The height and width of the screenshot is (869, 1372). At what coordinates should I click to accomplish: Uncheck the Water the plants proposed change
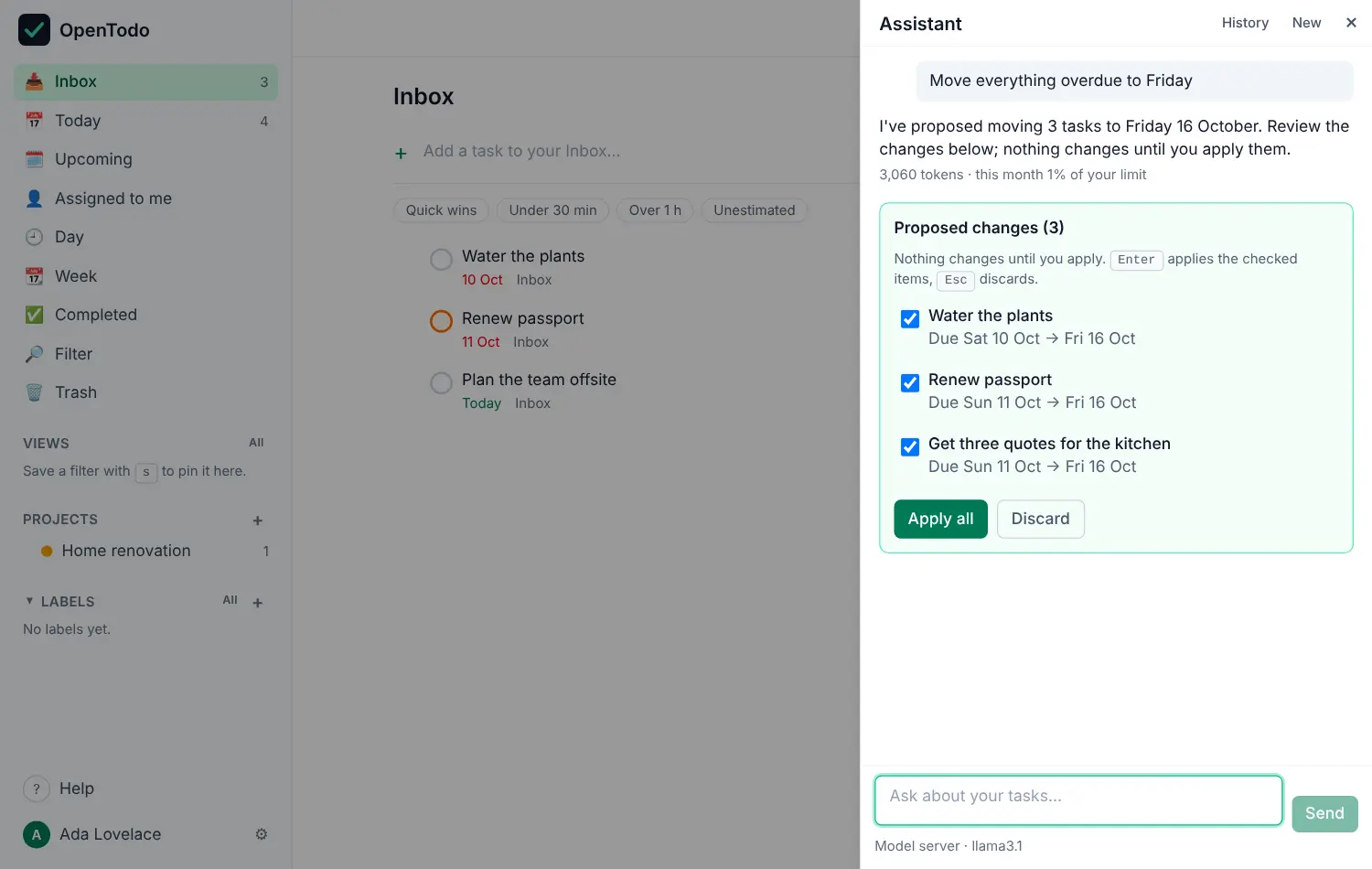(x=910, y=319)
